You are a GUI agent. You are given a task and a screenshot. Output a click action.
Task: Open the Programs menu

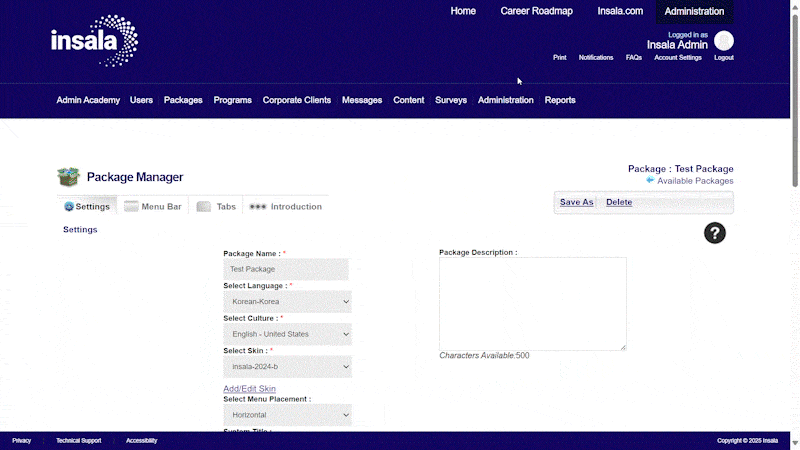click(x=233, y=100)
